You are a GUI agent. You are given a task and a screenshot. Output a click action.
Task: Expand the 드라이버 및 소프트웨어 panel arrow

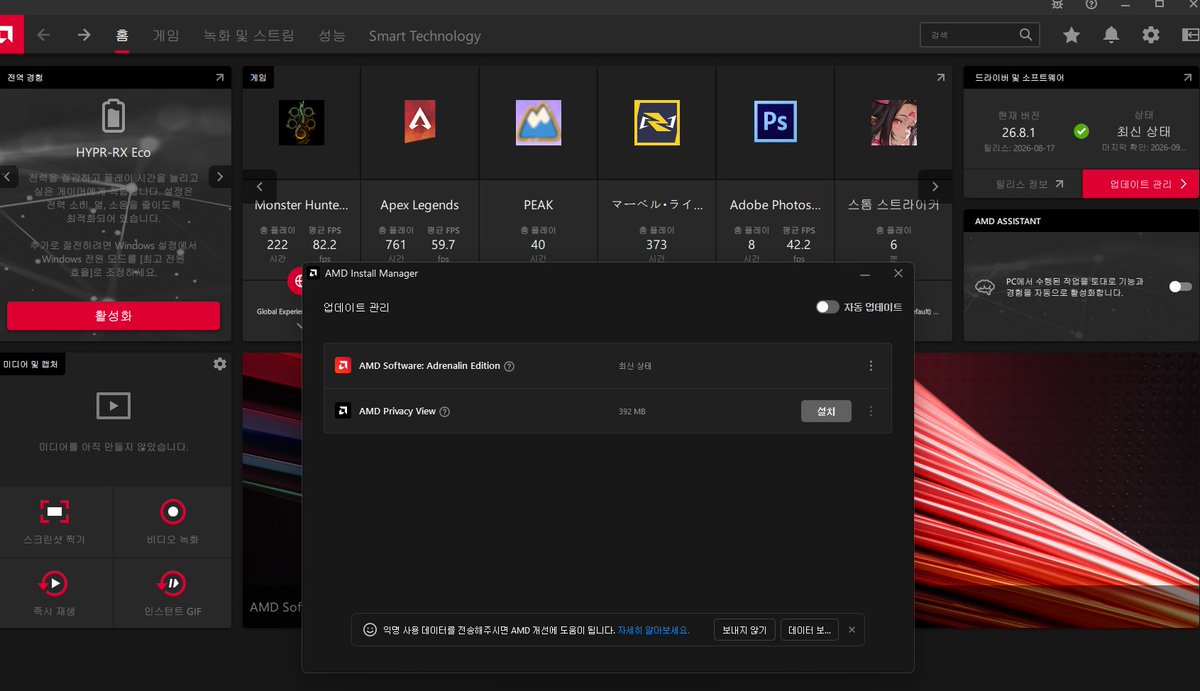(x=1186, y=77)
